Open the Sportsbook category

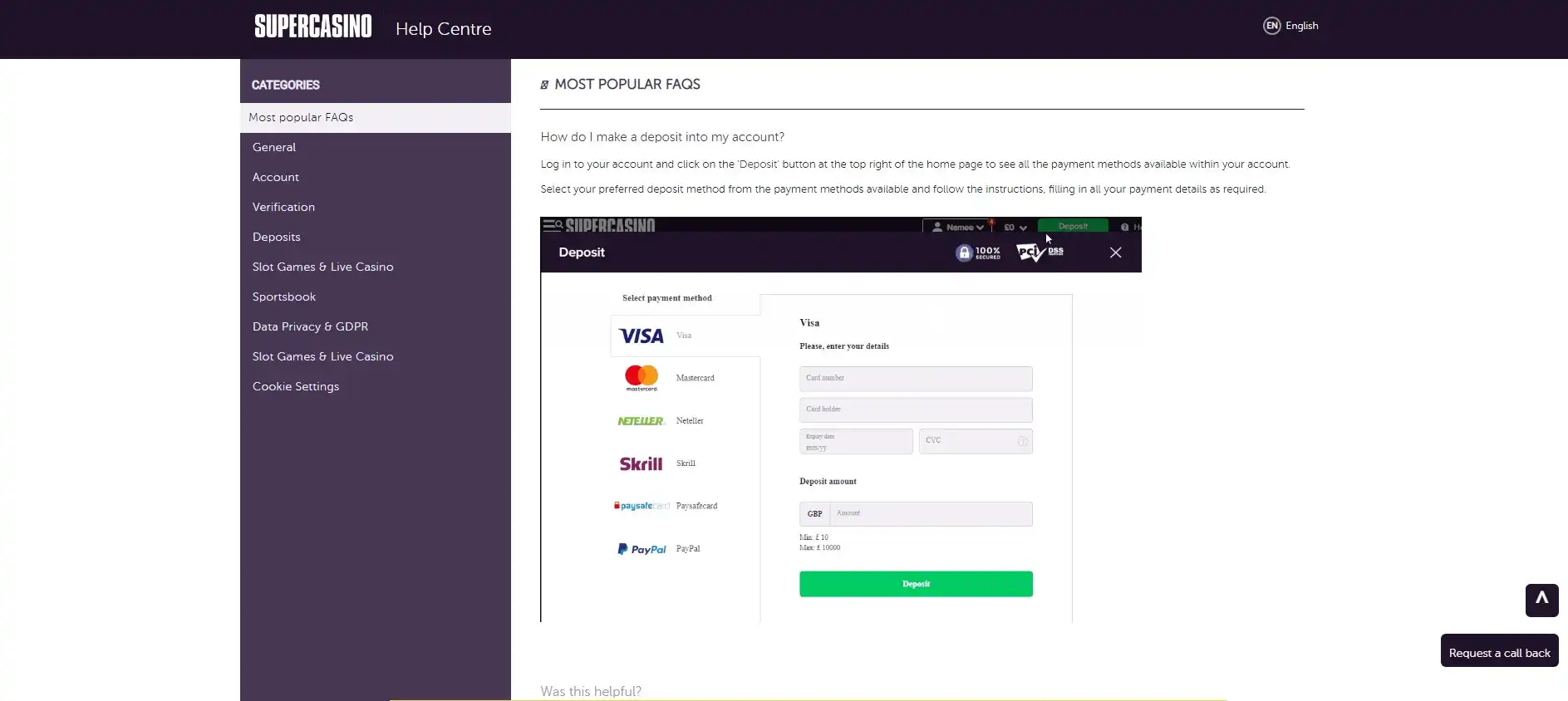point(376,297)
